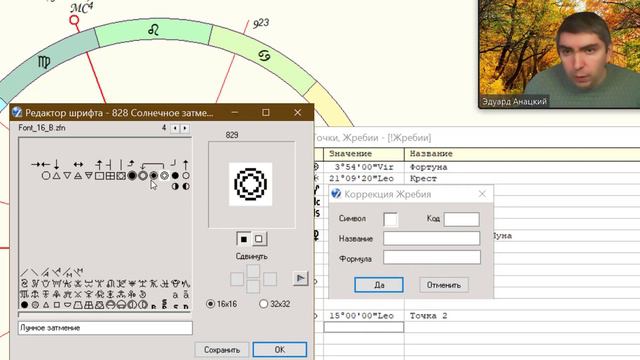Choose the right arrow glyph

tap(35, 164)
